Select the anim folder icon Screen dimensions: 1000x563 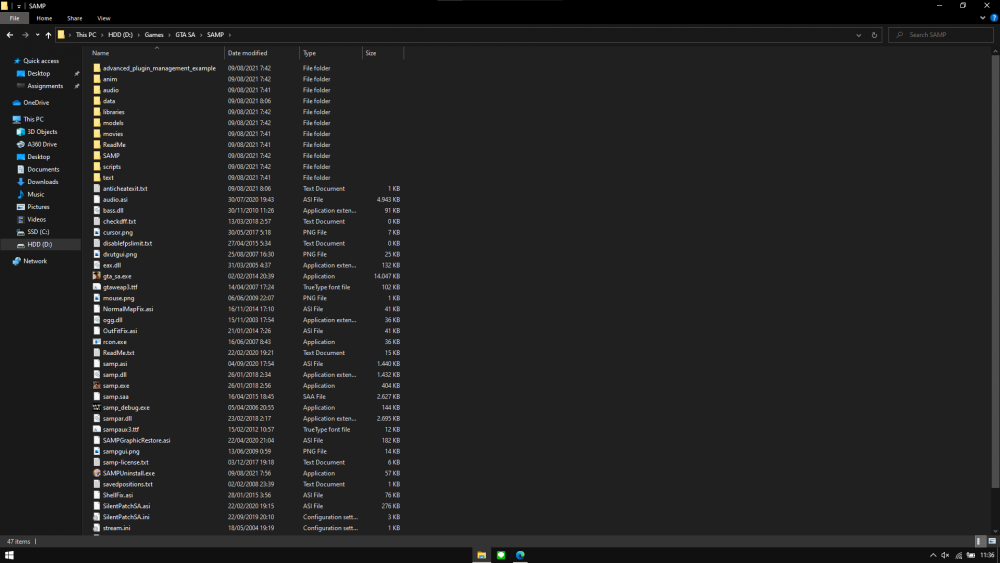point(97,79)
